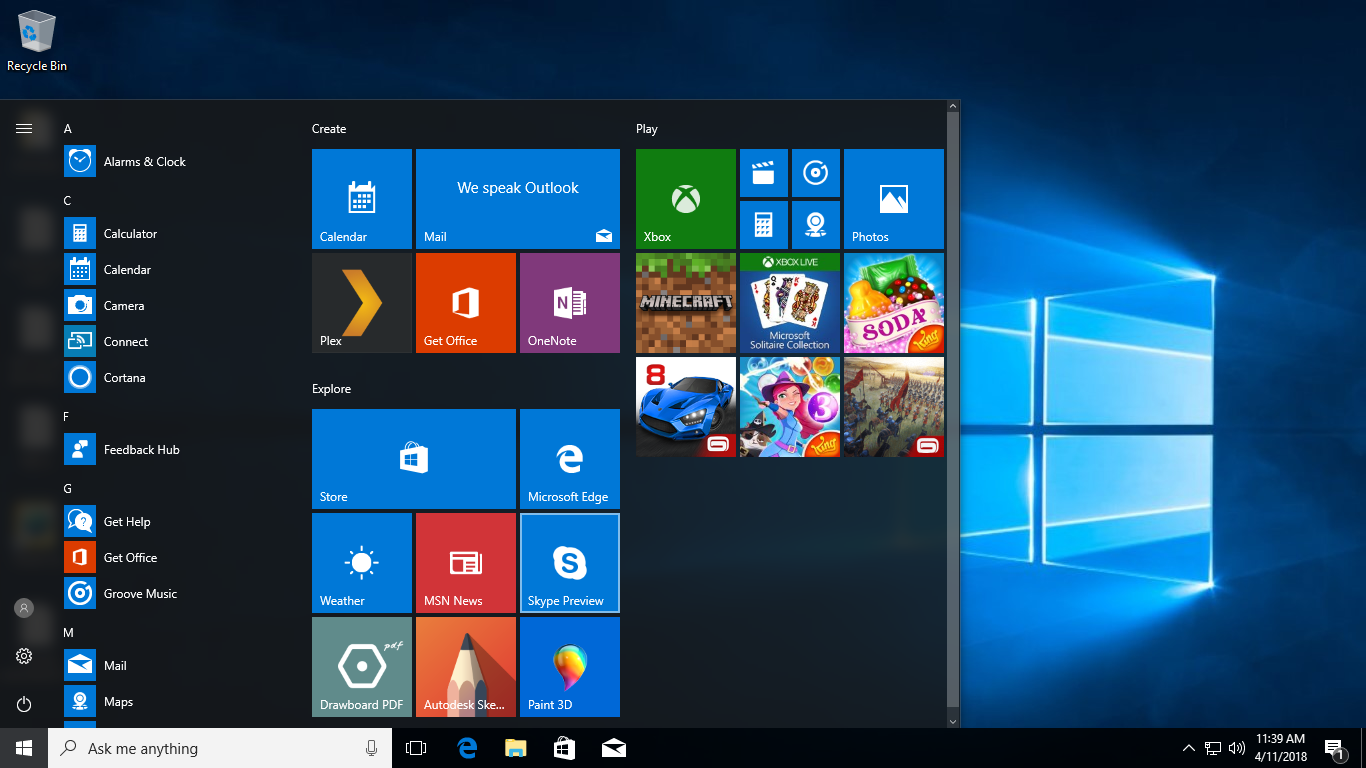The height and width of the screenshot is (768, 1366).
Task: Click the letter M section header
Action: (69, 633)
